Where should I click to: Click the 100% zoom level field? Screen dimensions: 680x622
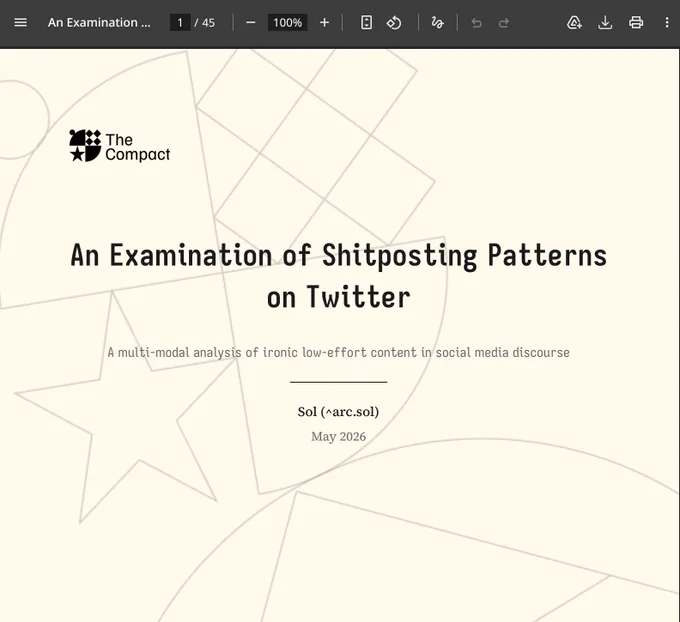point(288,23)
